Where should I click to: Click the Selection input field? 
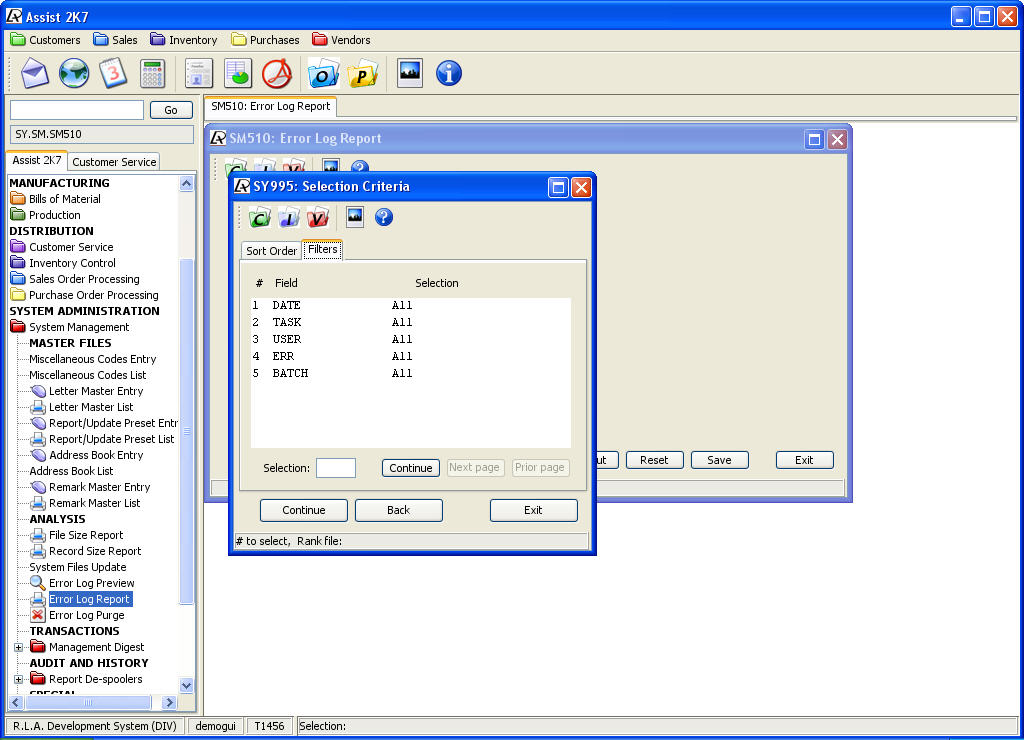[x=336, y=468]
